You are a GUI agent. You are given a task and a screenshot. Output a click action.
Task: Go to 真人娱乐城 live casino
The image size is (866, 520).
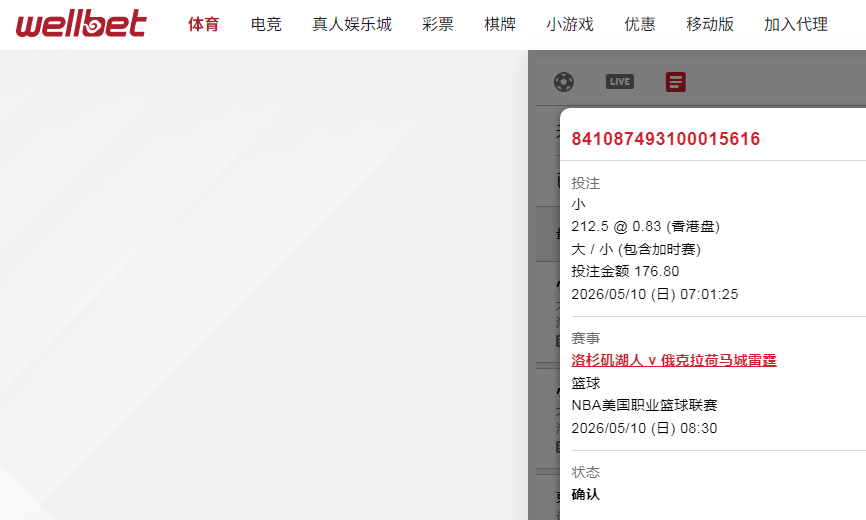pos(352,24)
